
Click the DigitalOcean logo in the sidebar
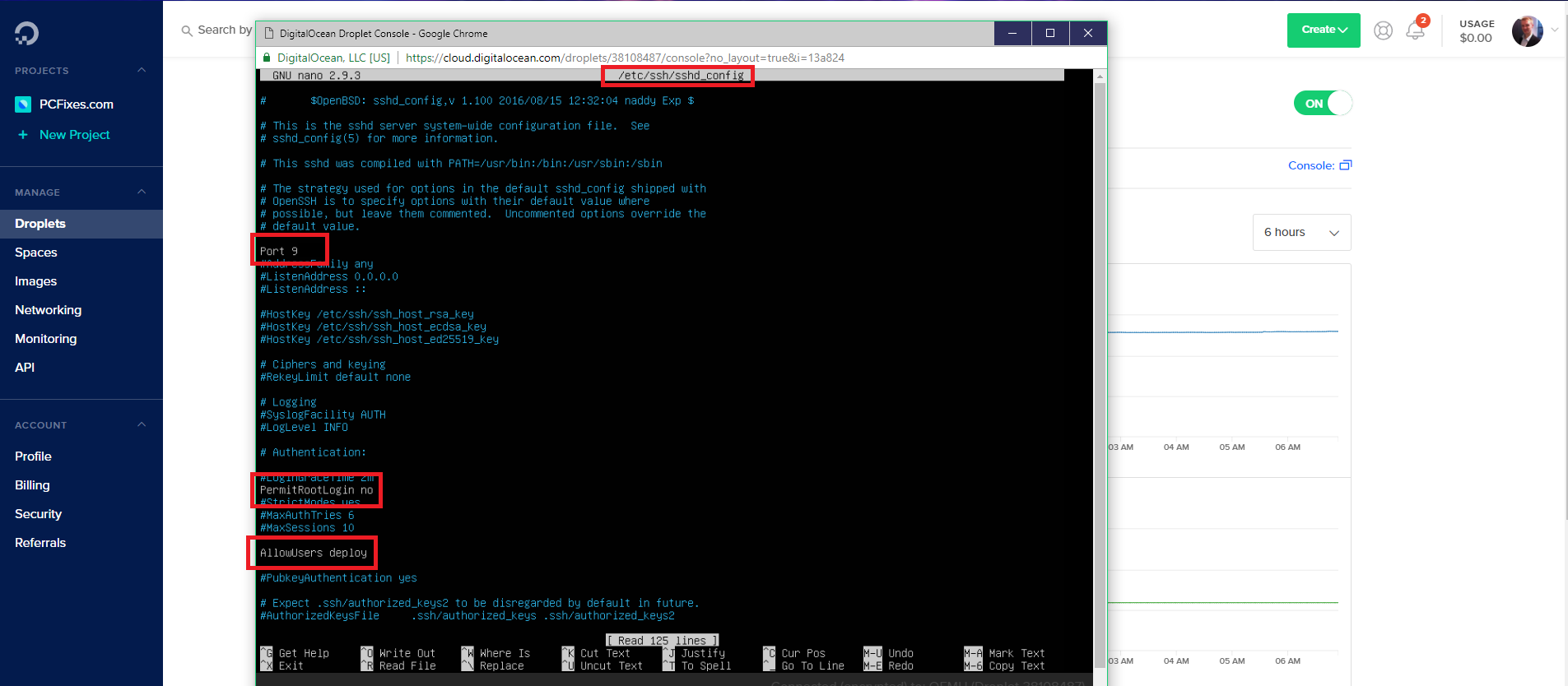(26, 33)
